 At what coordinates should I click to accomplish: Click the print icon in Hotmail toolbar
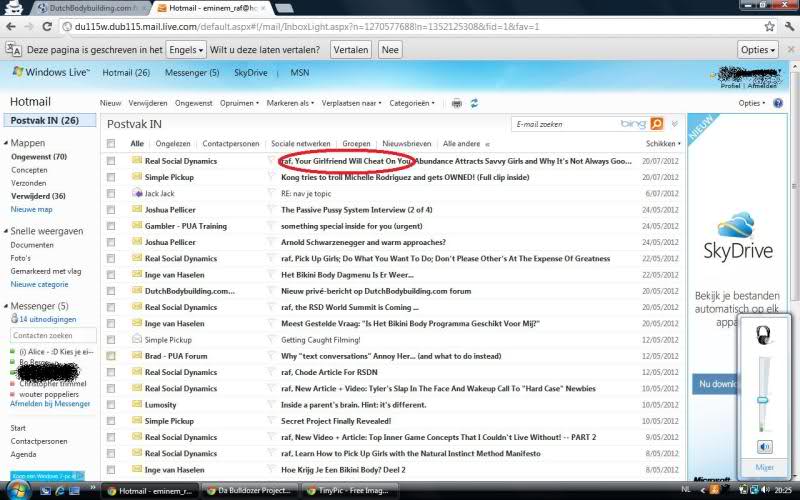pos(456,102)
